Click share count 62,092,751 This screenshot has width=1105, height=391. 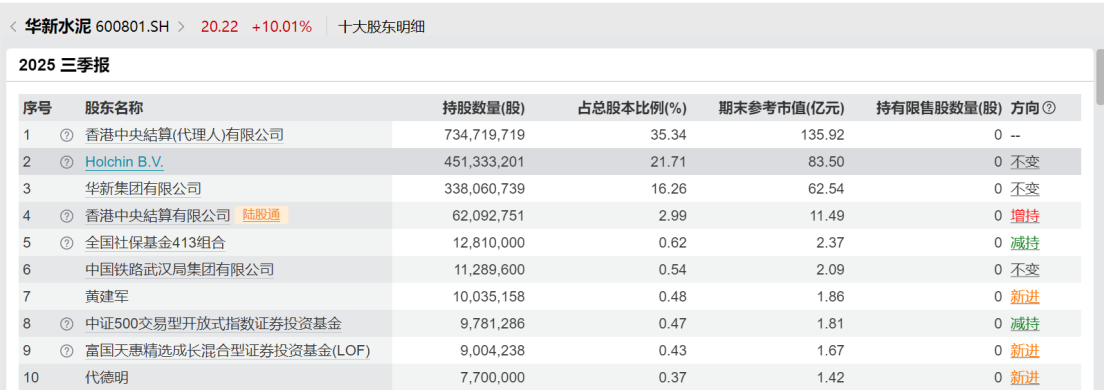(x=488, y=216)
